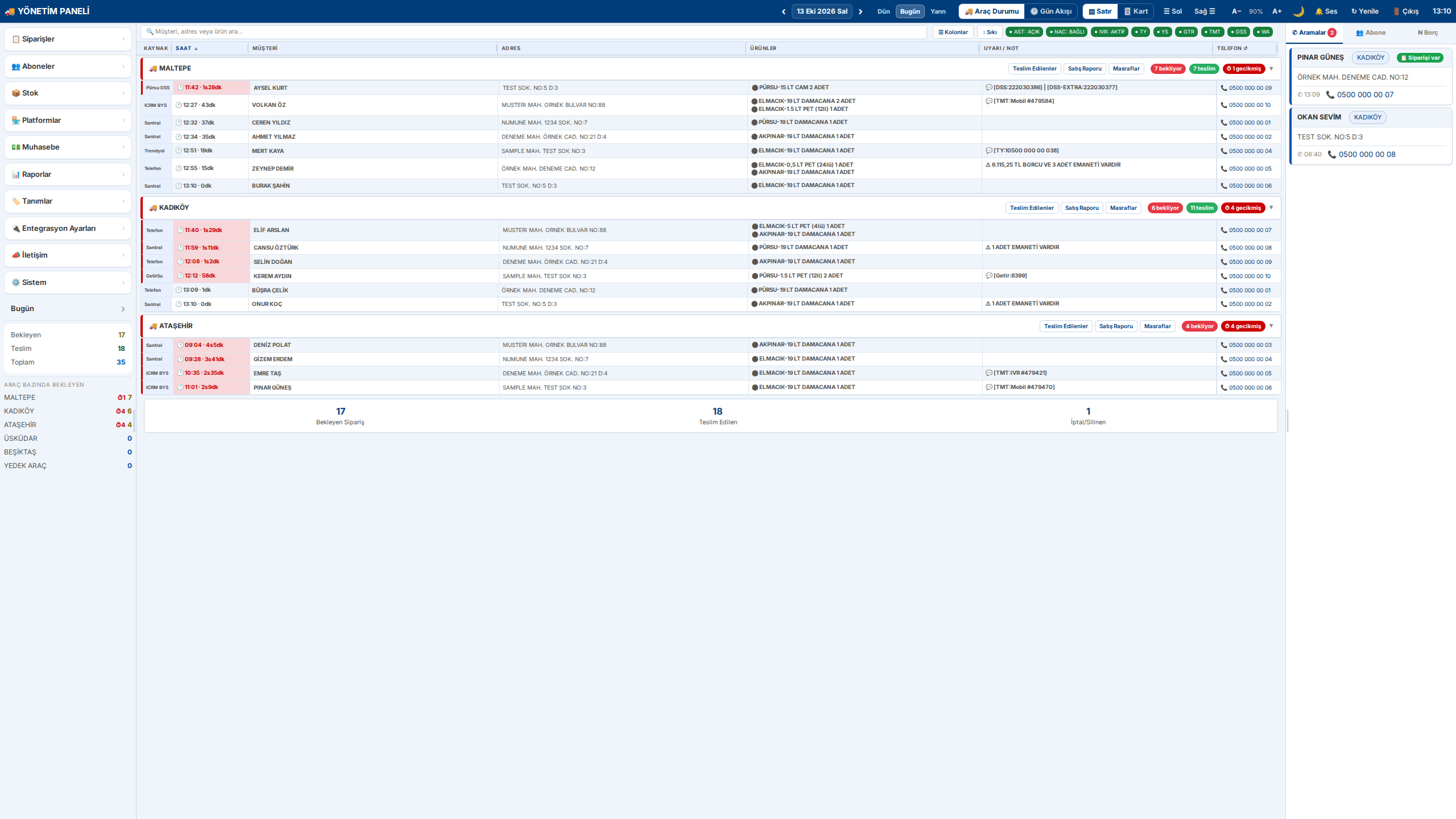
Task: Collapse the MALTEPE vehicle group
Action: pos(1271,69)
